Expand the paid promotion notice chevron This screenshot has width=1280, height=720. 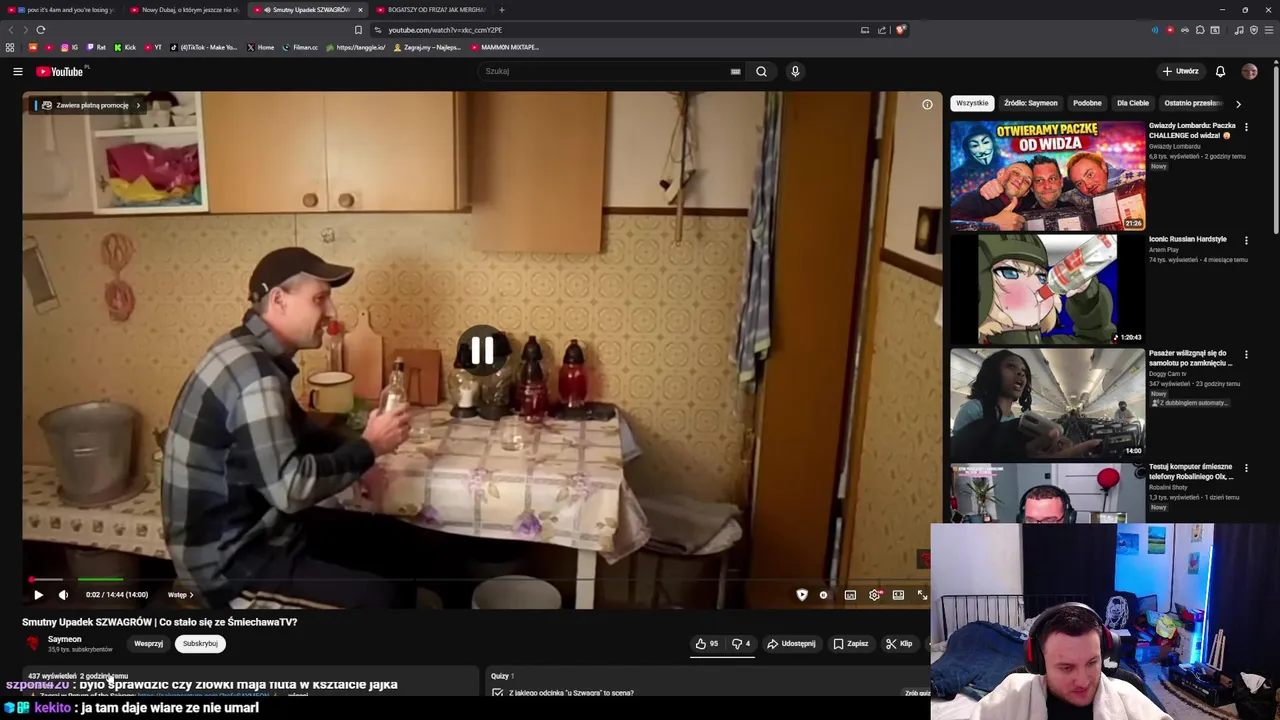[138, 105]
